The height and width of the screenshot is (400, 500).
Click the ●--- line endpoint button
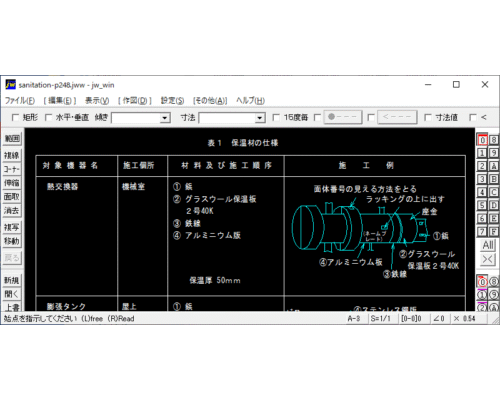(343, 117)
